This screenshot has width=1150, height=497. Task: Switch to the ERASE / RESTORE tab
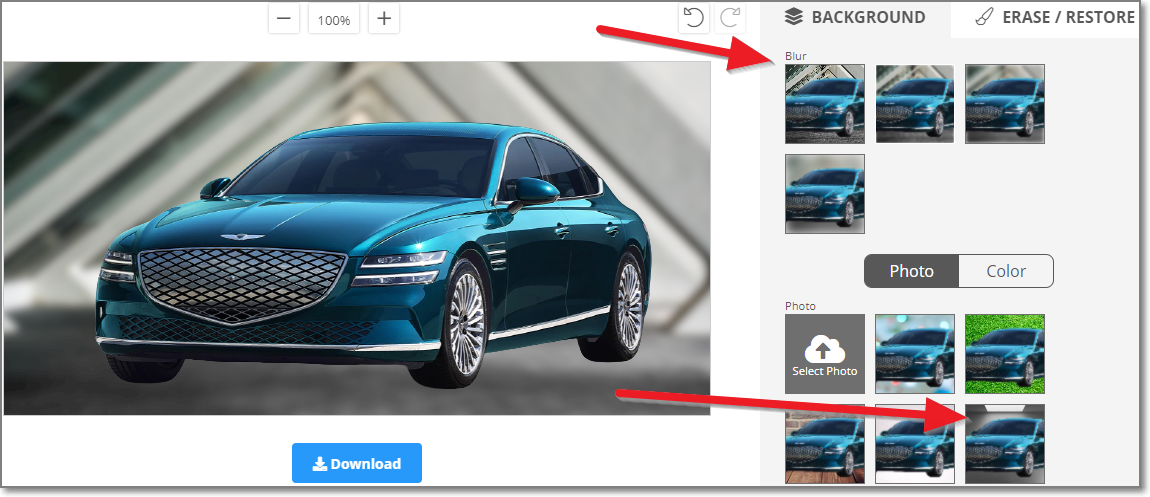coord(1055,18)
